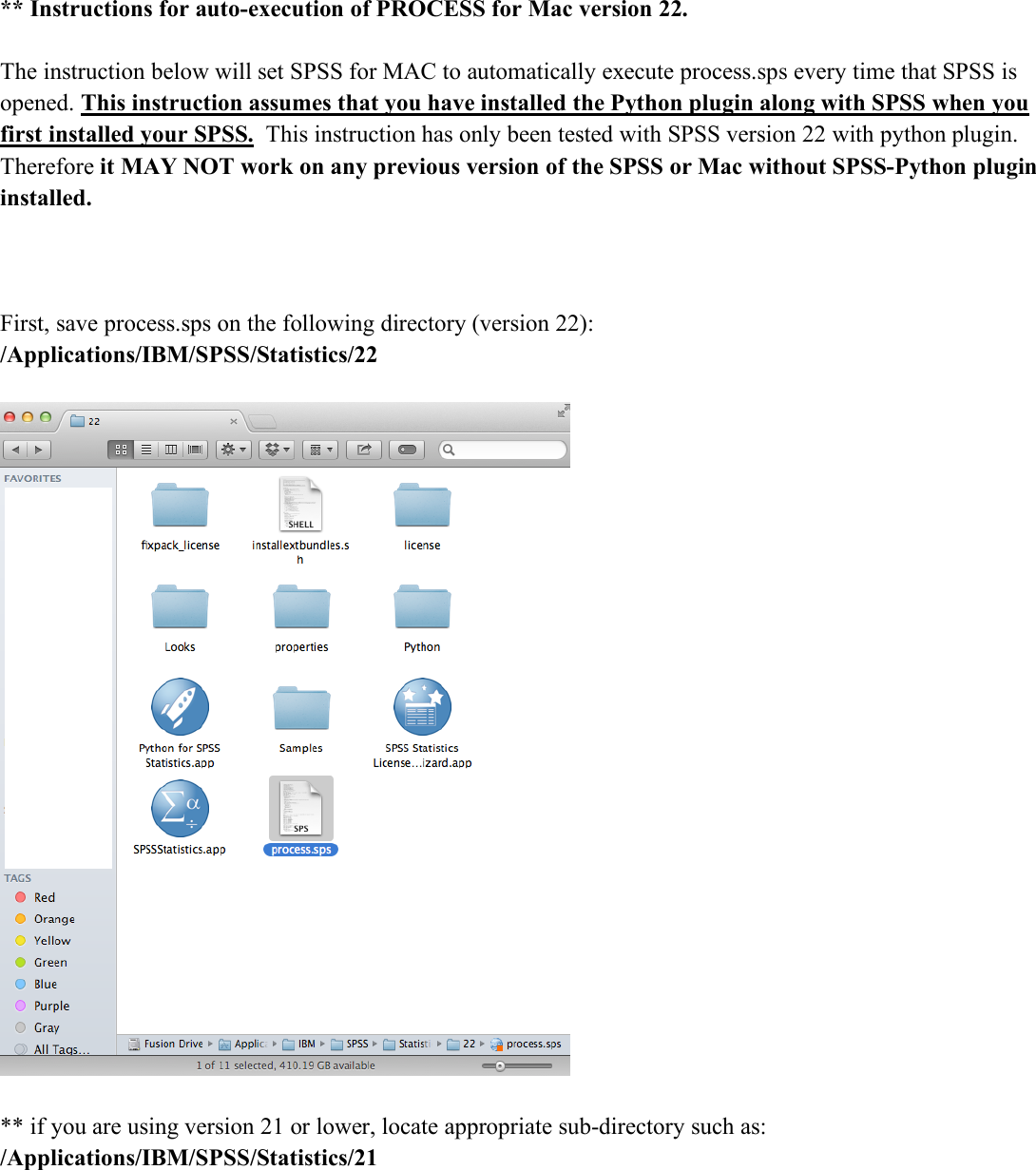Select the fixpack_license folder
Image resolution: width=1036 pixels, height=1170 pixels.
pos(180,505)
